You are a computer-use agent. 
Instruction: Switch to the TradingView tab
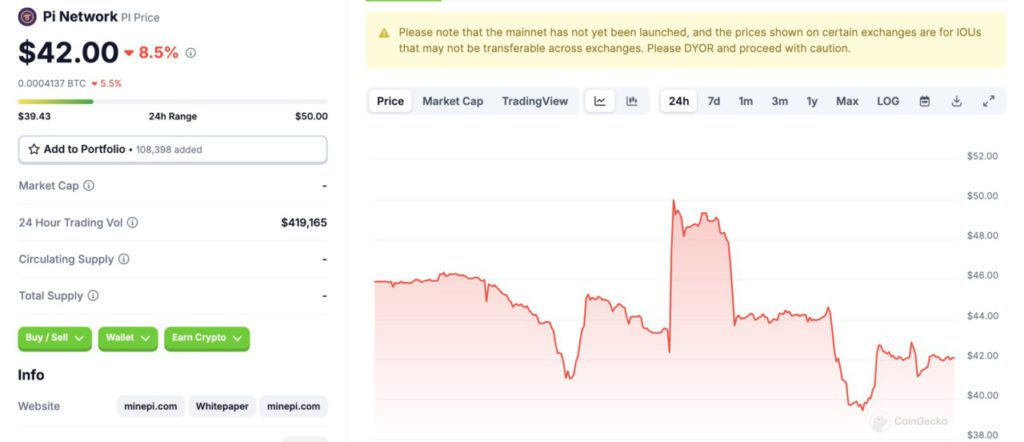[x=535, y=101]
